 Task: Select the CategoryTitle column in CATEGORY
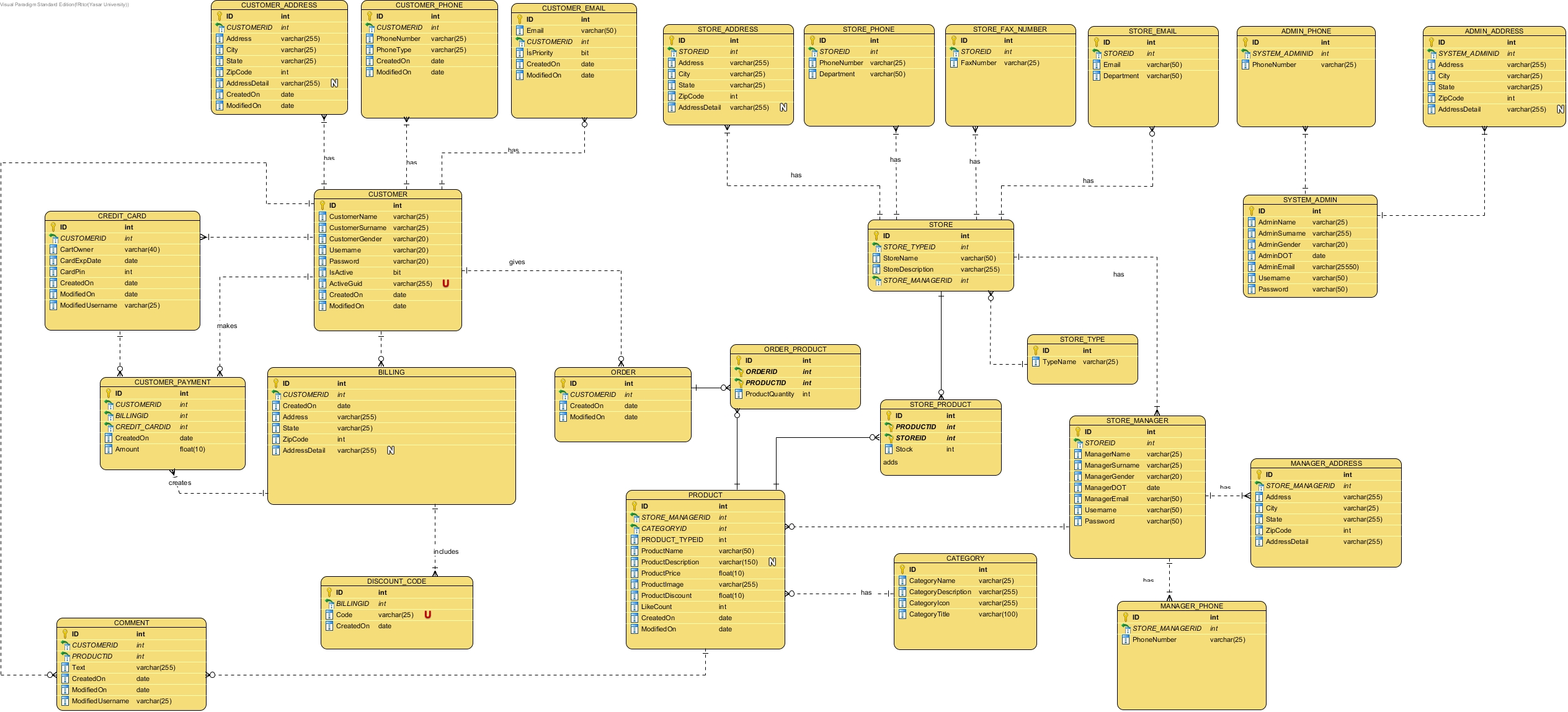pos(965,614)
